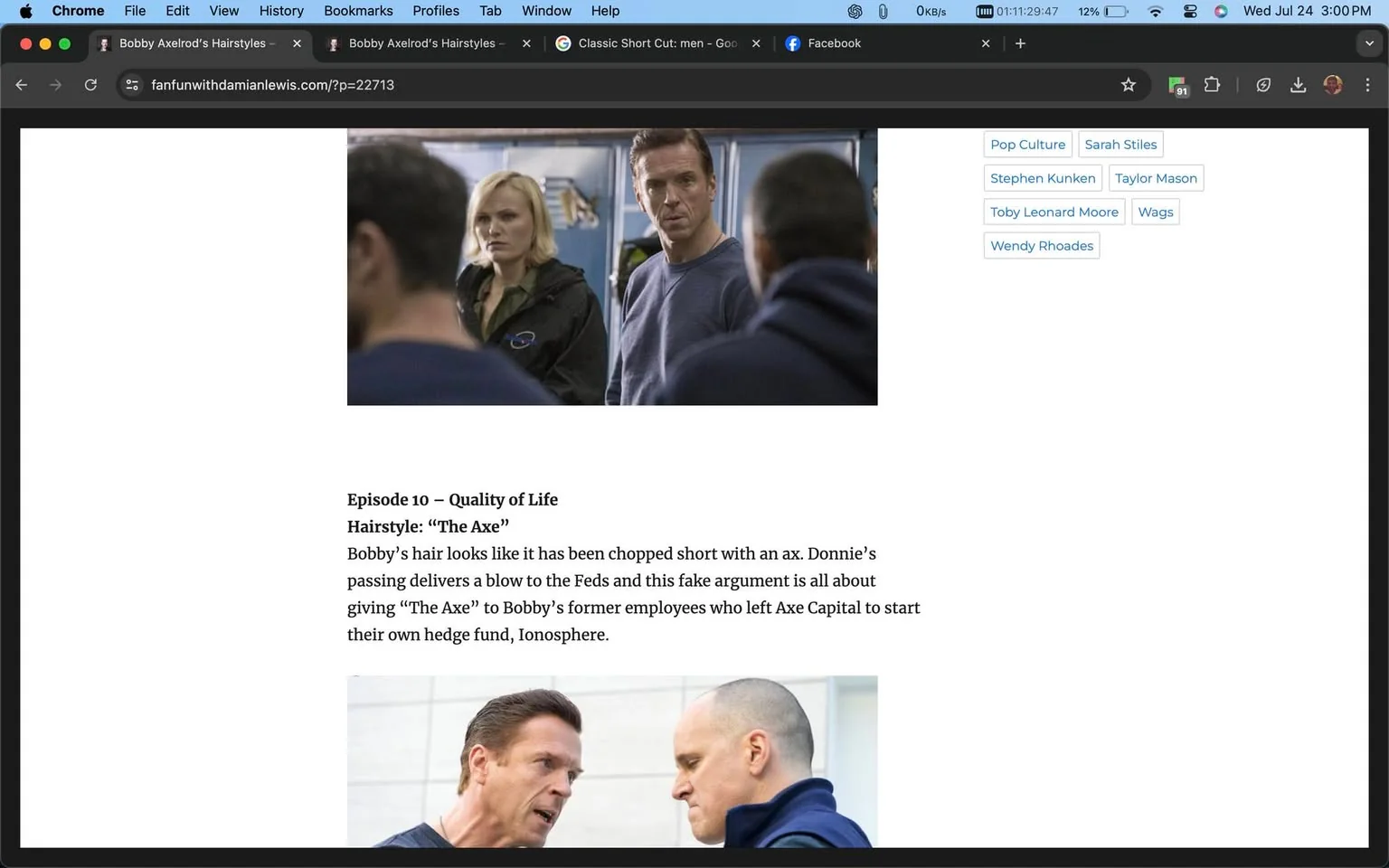Open a new tab with plus
Image resolution: width=1389 pixels, height=868 pixels.
point(1020,43)
